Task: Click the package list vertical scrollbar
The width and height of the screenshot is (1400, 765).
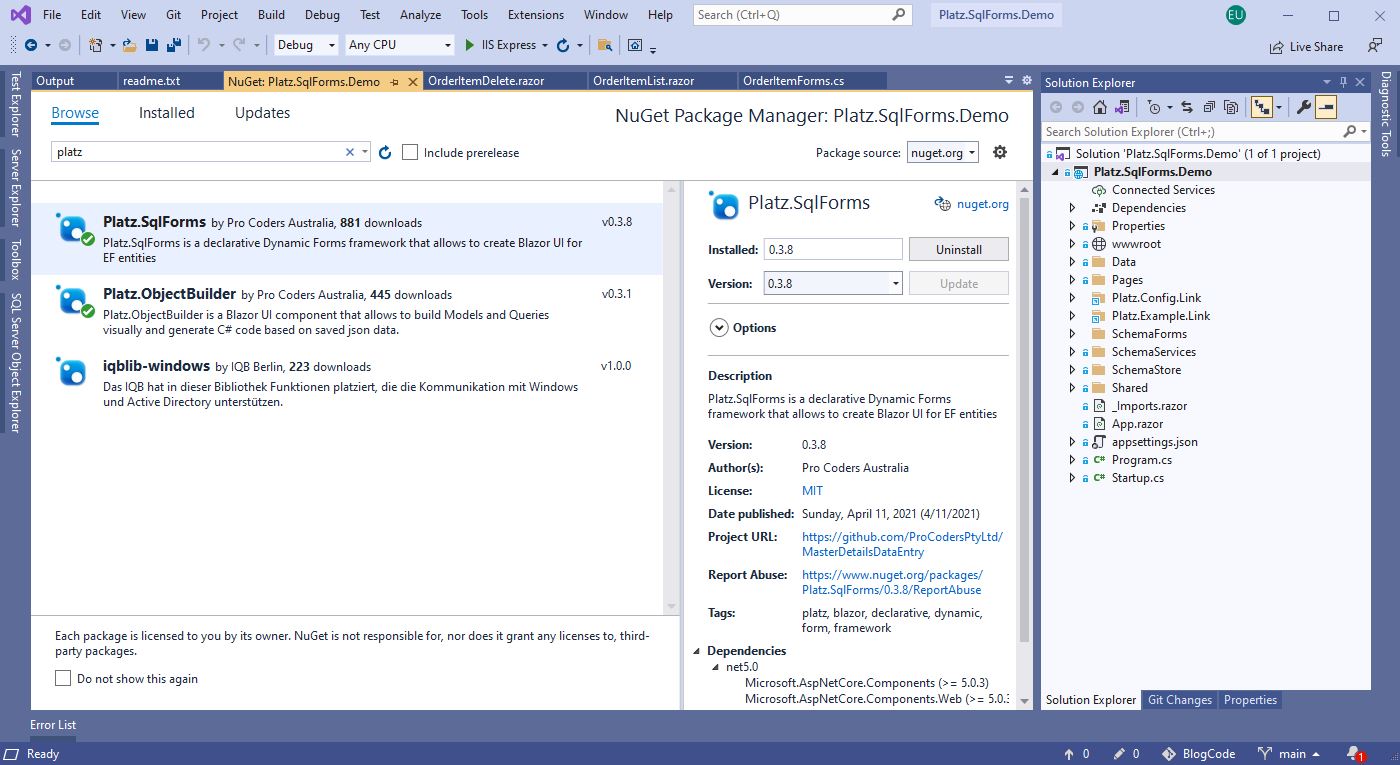Action: point(671,397)
